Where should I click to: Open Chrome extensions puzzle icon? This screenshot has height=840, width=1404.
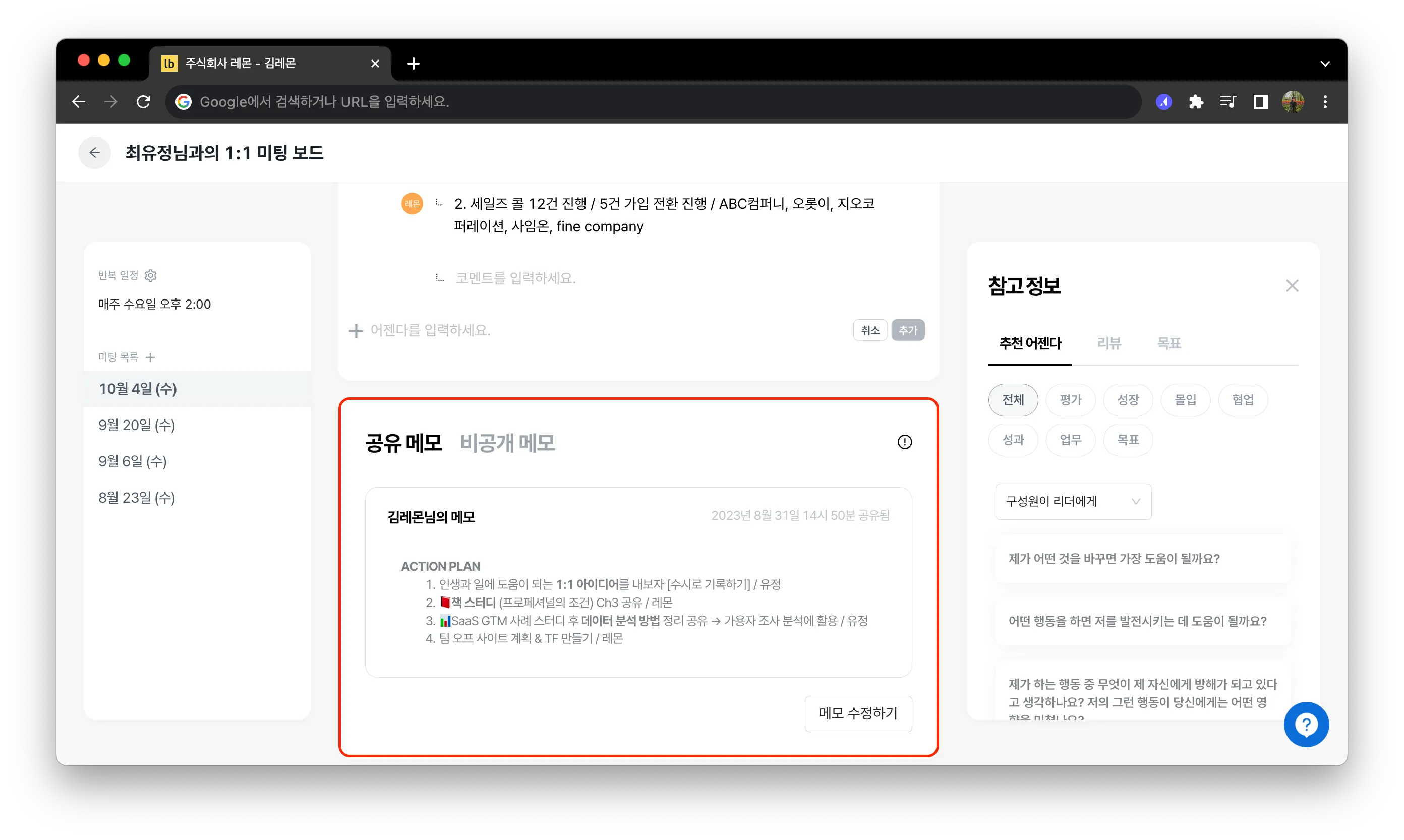(1196, 102)
